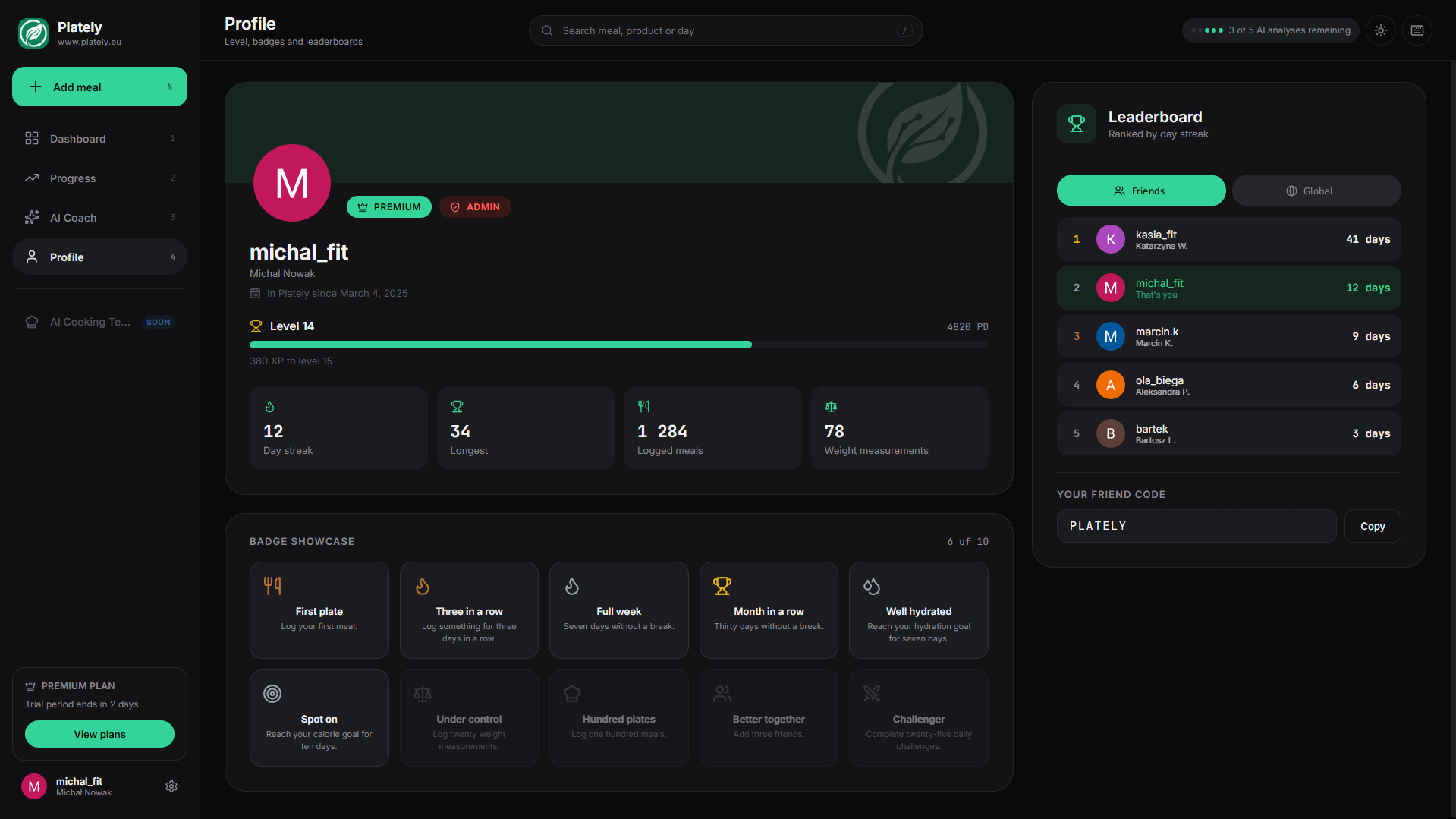
Task: Switch leaderboard to Global tab
Action: click(1316, 191)
